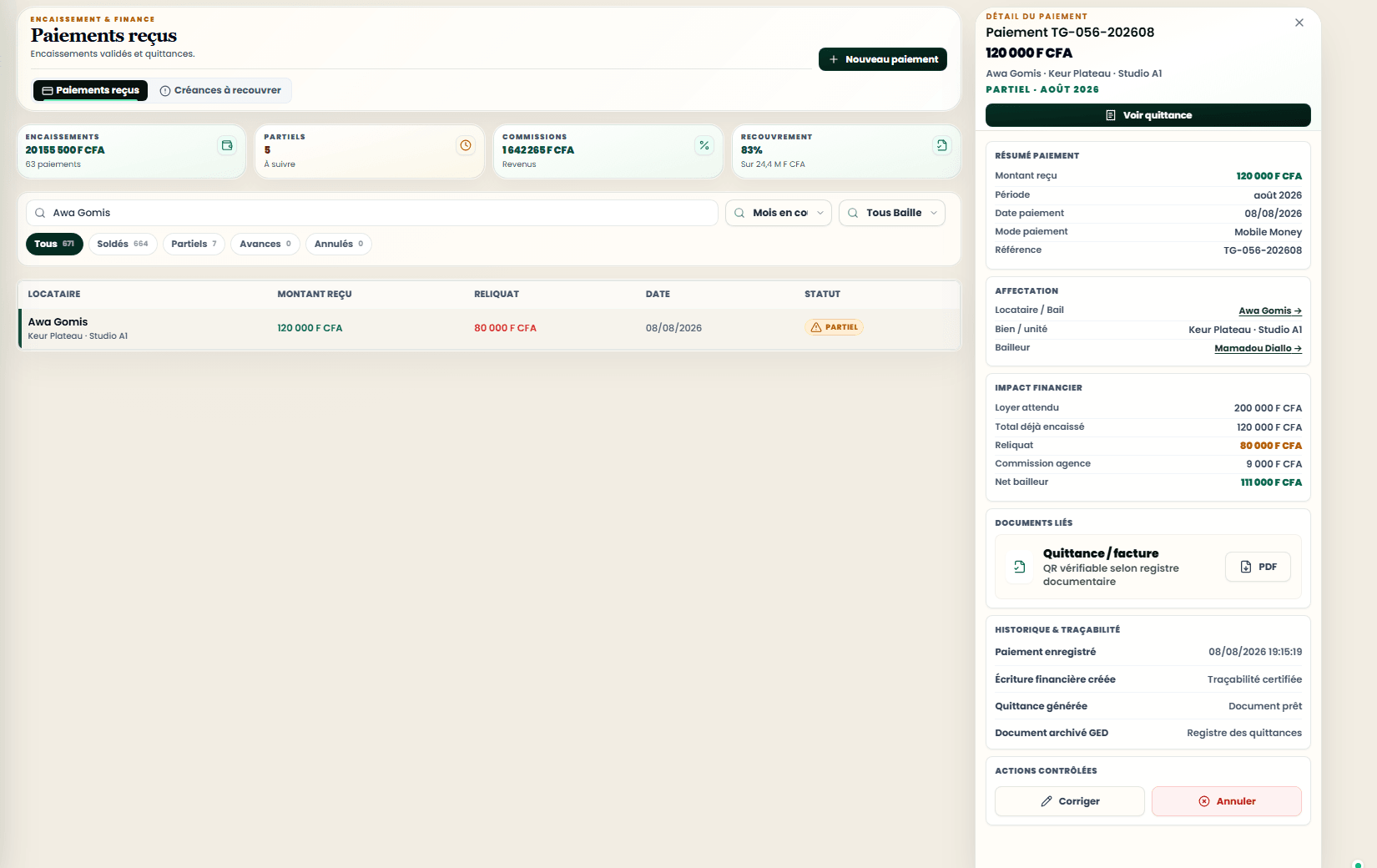Click the 80 000 F CFA reliquat cell in table
This screenshot has width=1377, height=868.
pyautogui.click(x=505, y=328)
